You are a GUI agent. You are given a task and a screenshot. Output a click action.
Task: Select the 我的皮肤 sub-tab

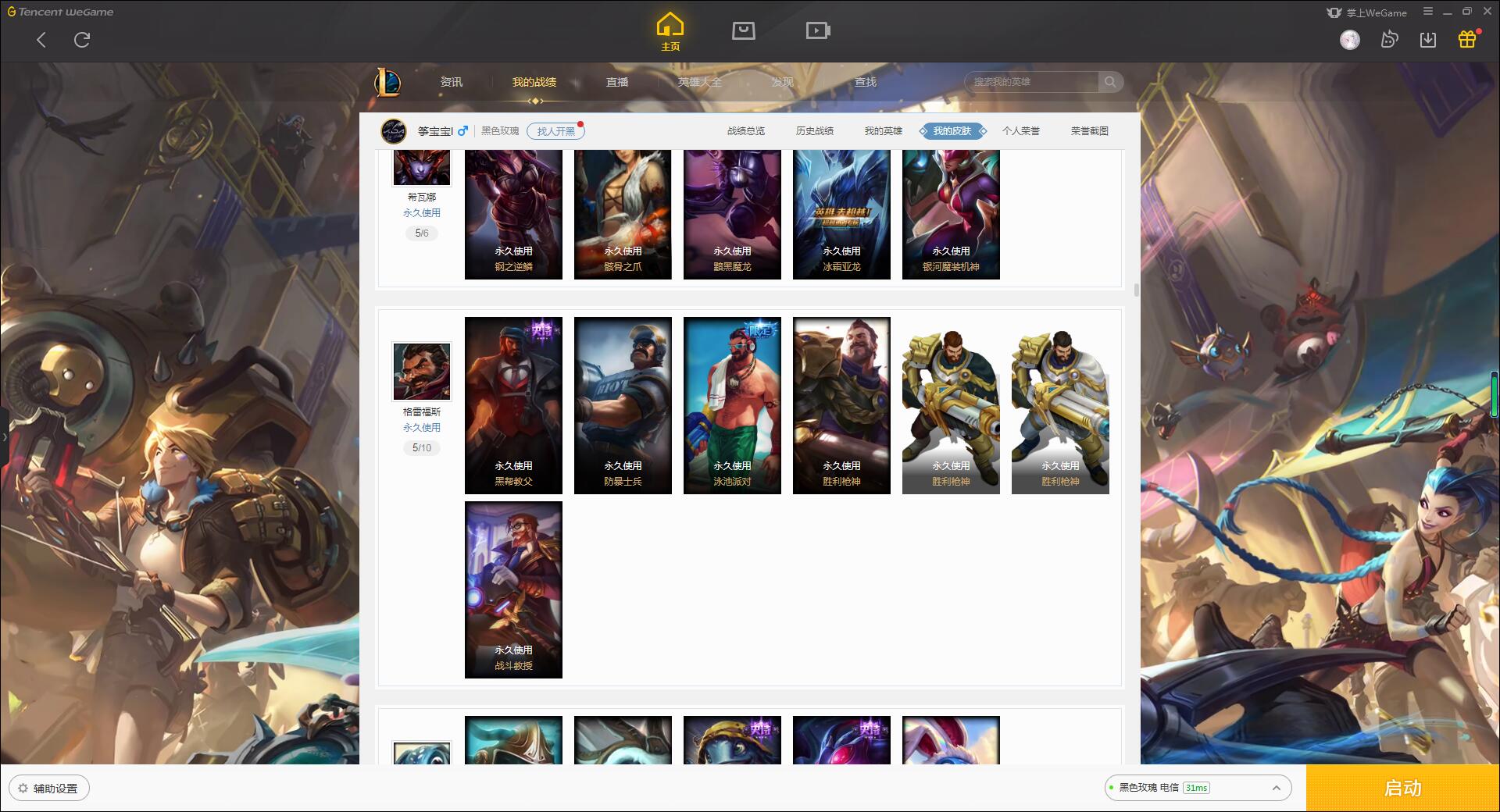click(x=952, y=131)
